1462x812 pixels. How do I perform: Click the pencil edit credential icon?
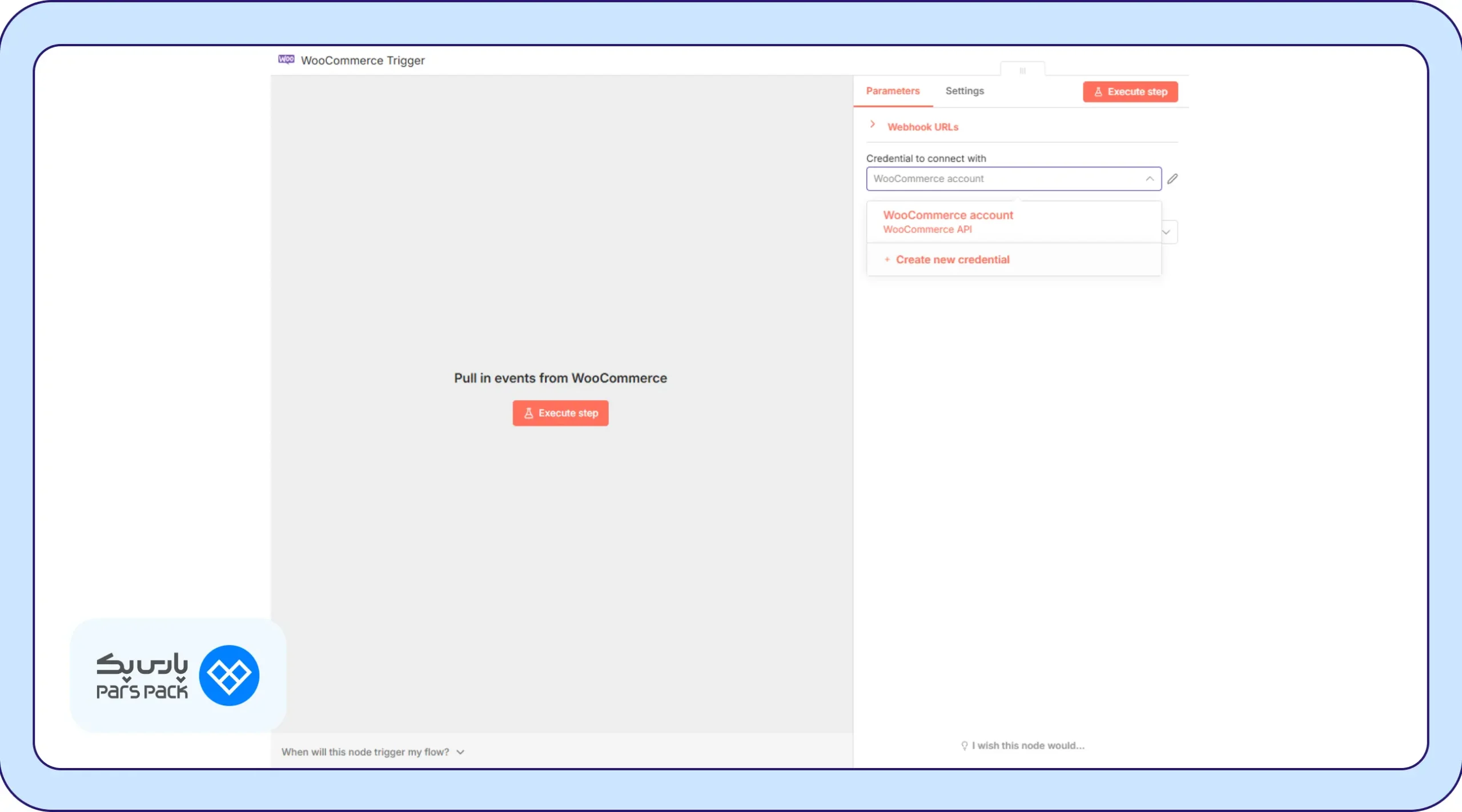tap(1172, 179)
